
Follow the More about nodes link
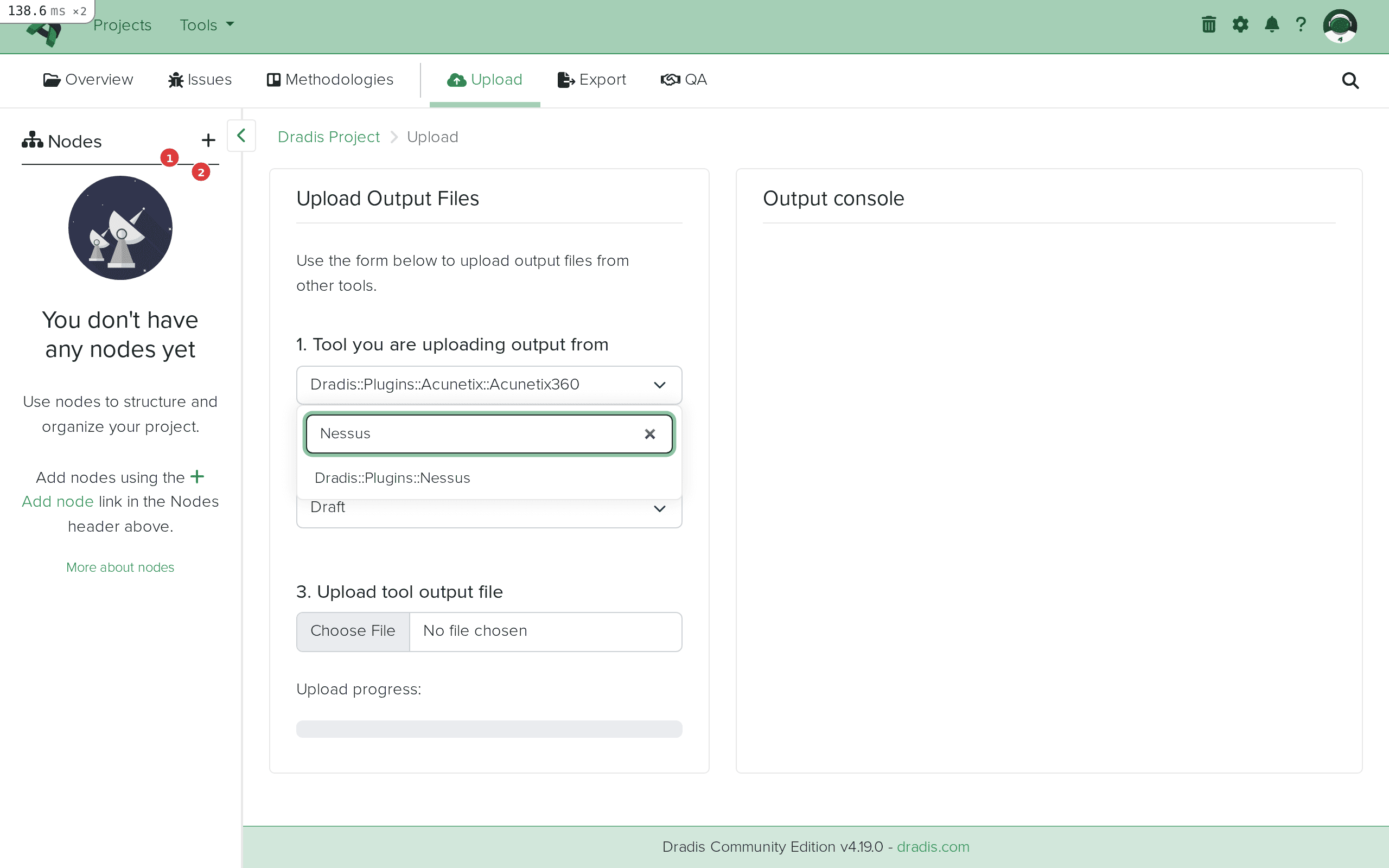[120, 567]
